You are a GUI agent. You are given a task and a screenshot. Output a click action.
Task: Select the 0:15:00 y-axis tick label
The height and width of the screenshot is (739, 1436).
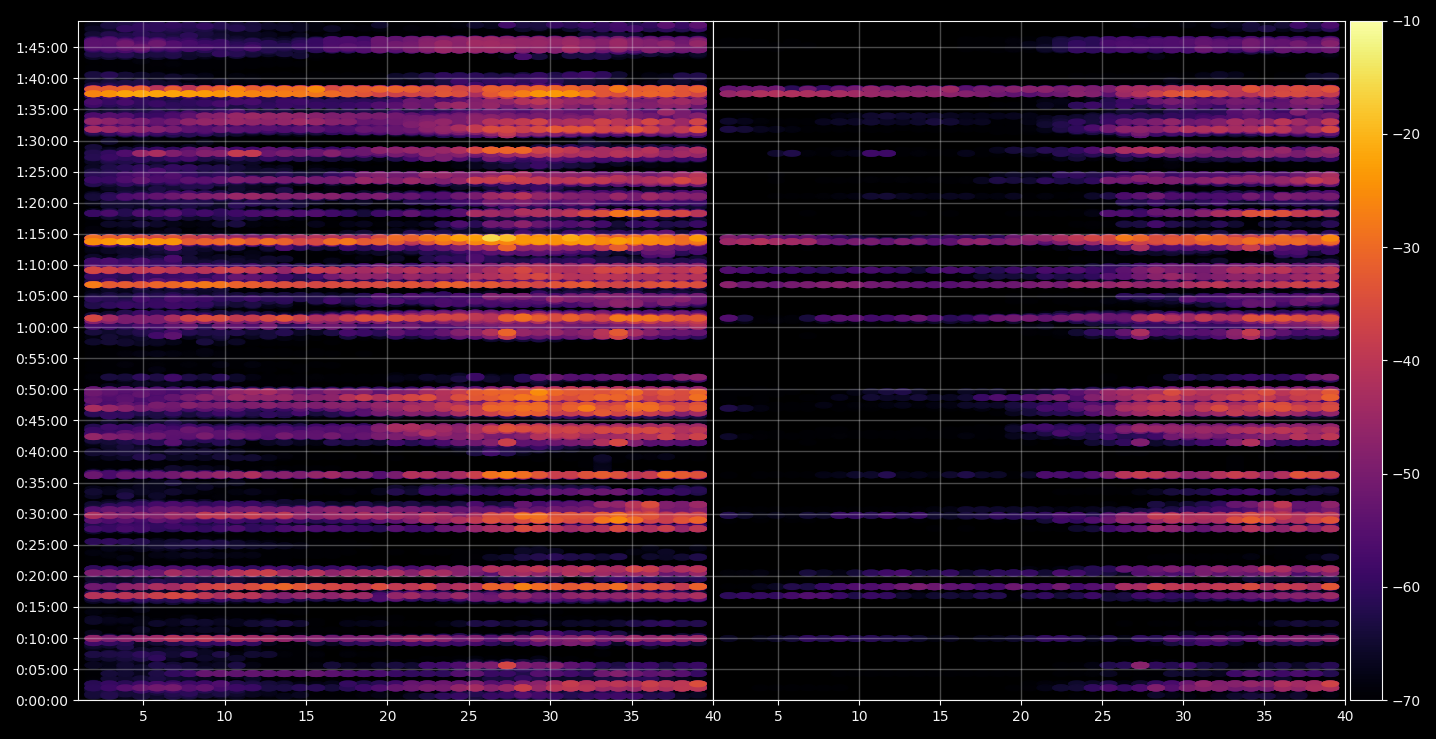(x=42, y=607)
